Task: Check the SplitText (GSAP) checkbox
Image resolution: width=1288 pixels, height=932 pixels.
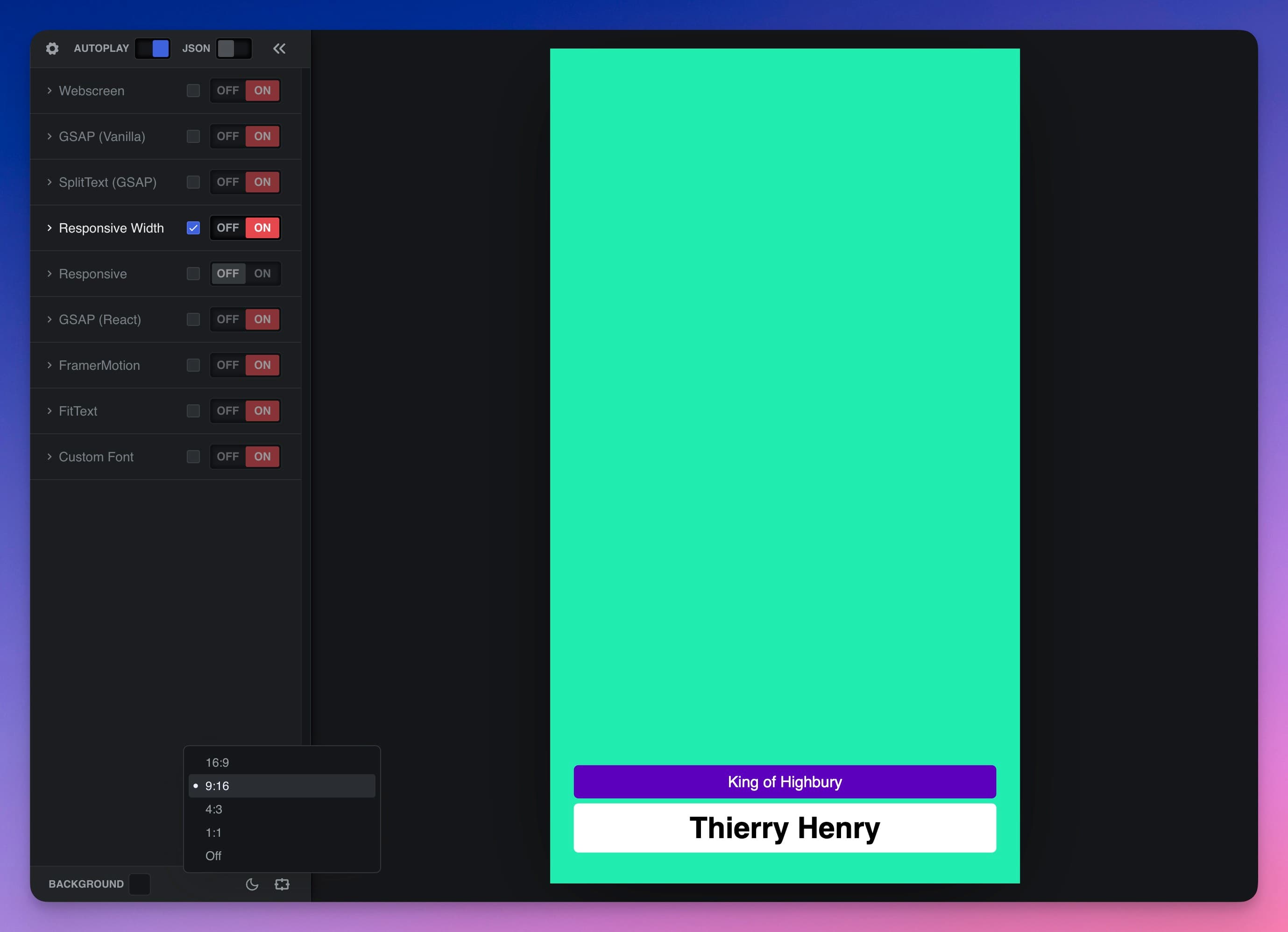Action: [x=193, y=182]
